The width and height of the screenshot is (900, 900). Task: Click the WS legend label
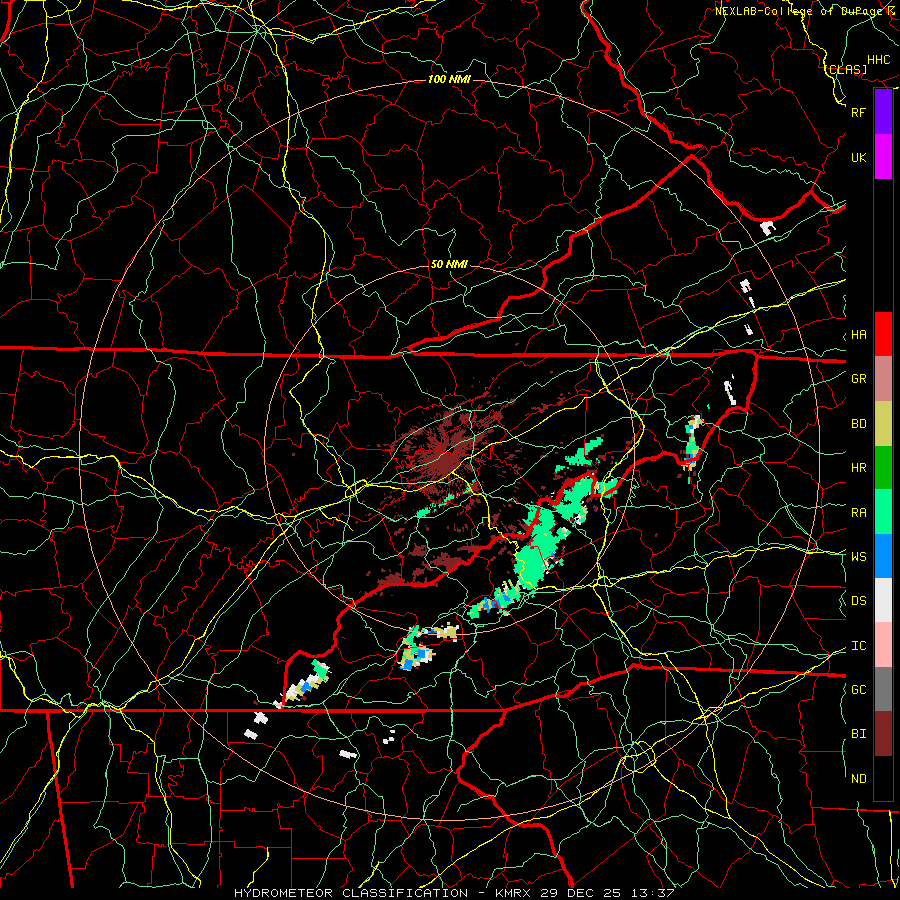(x=858, y=557)
